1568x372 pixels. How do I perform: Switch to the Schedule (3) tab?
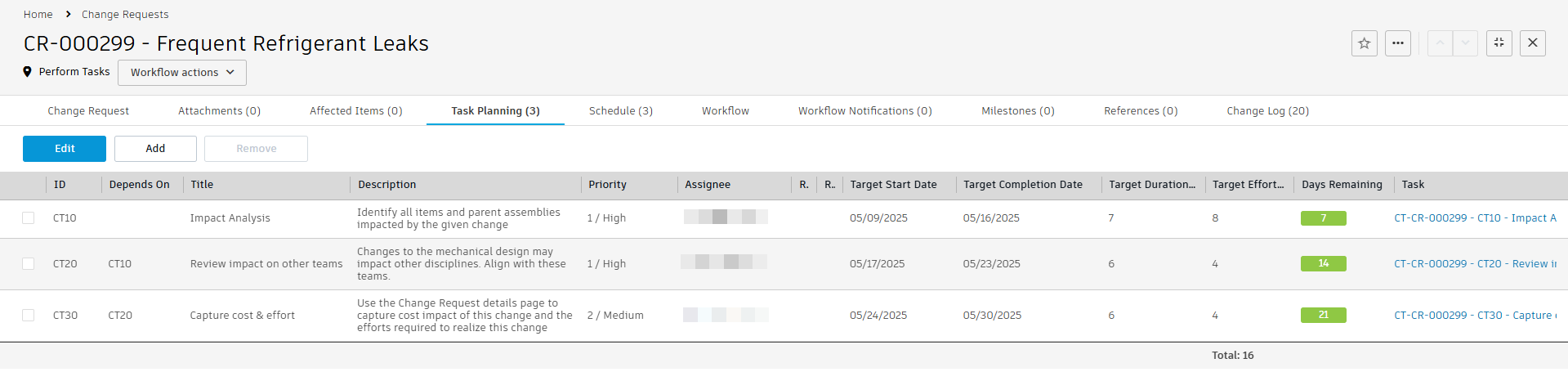click(x=620, y=111)
